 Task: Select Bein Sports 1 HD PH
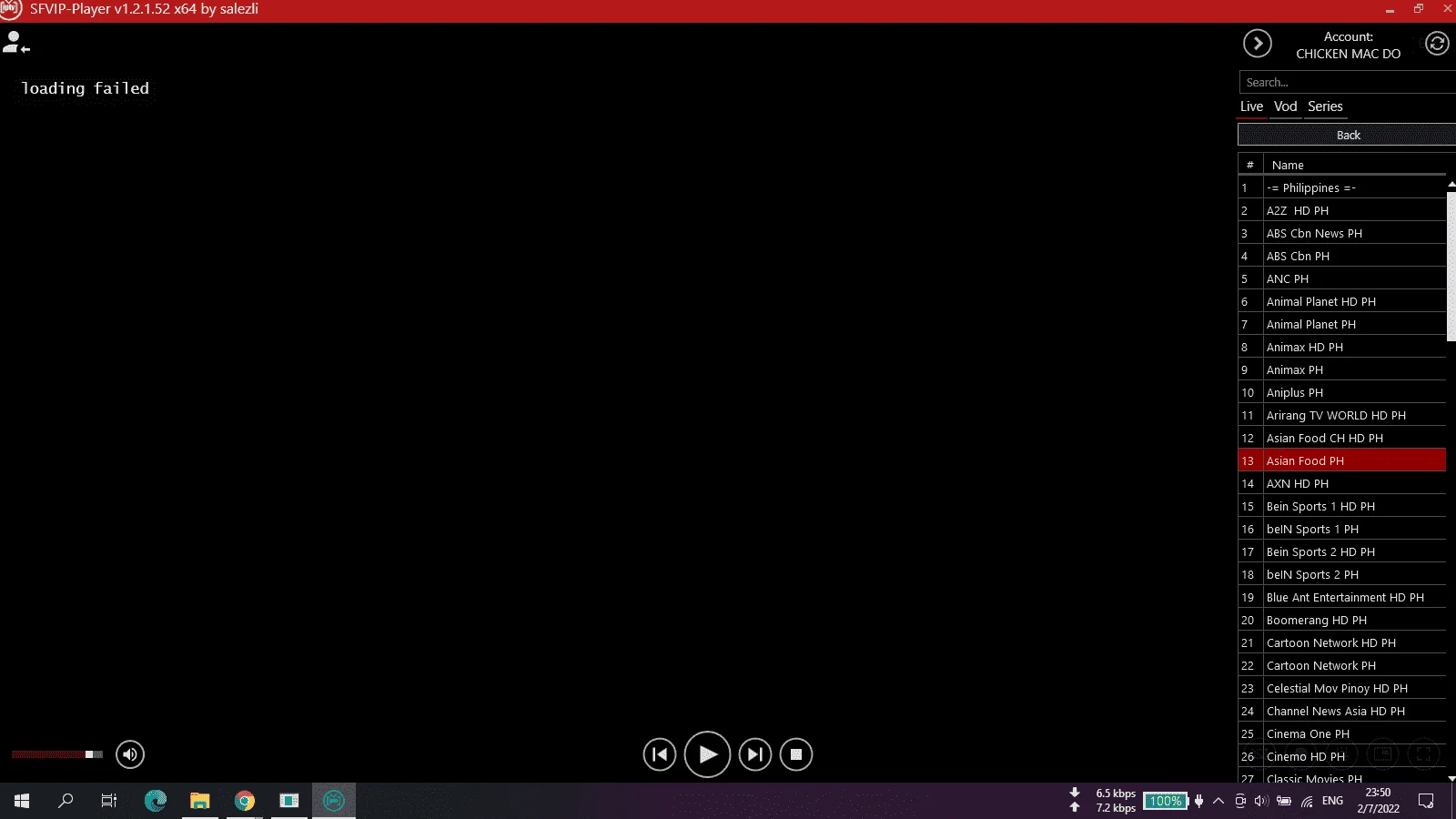click(x=1342, y=506)
